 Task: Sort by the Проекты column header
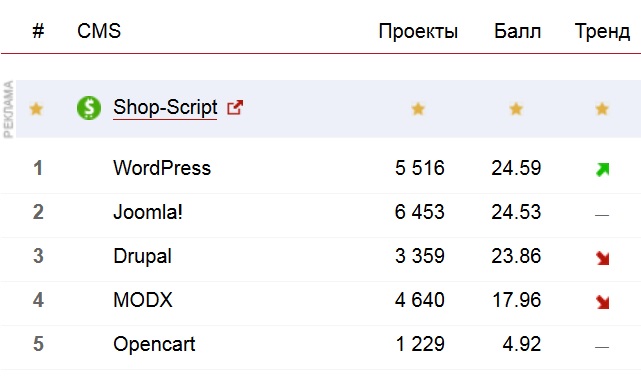pyautogui.click(x=418, y=31)
